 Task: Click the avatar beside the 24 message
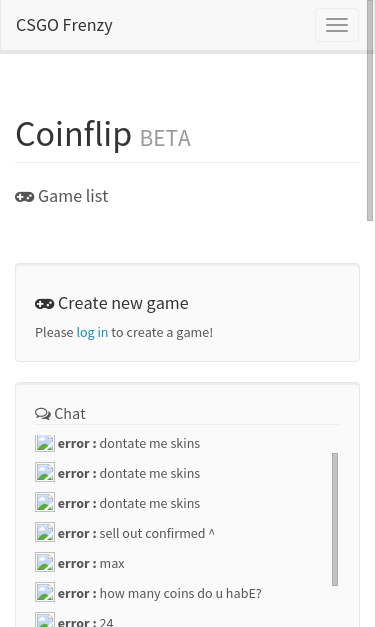click(45, 619)
